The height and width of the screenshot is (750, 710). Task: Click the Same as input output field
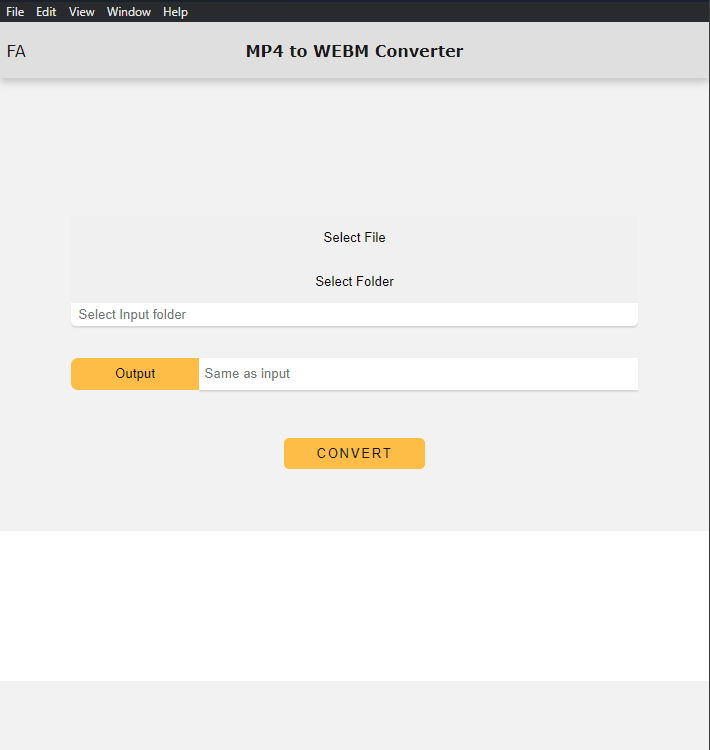(x=417, y=374)
